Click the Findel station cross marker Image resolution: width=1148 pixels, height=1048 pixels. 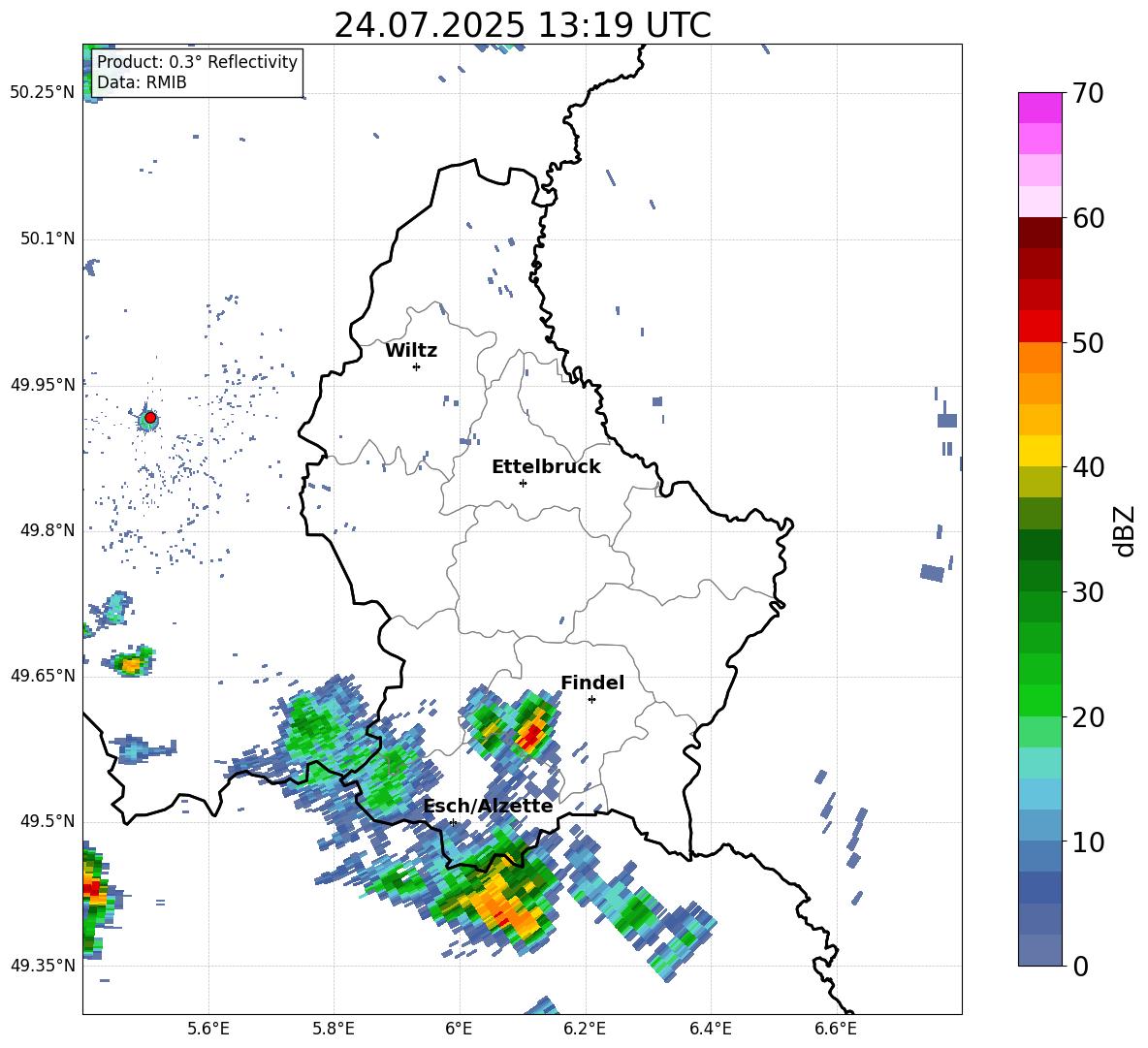click(591, 700)
